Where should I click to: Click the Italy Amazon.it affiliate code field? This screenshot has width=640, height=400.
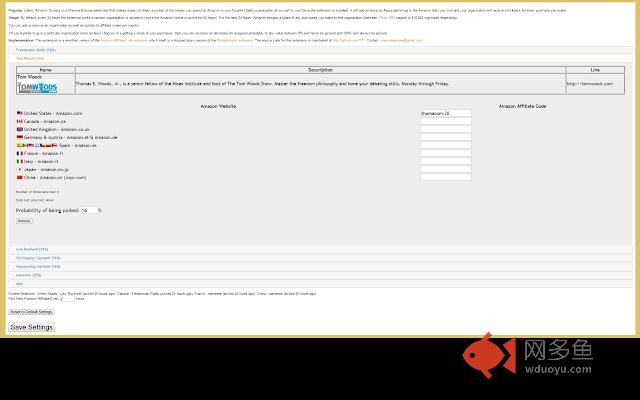(x=446, y=161)
